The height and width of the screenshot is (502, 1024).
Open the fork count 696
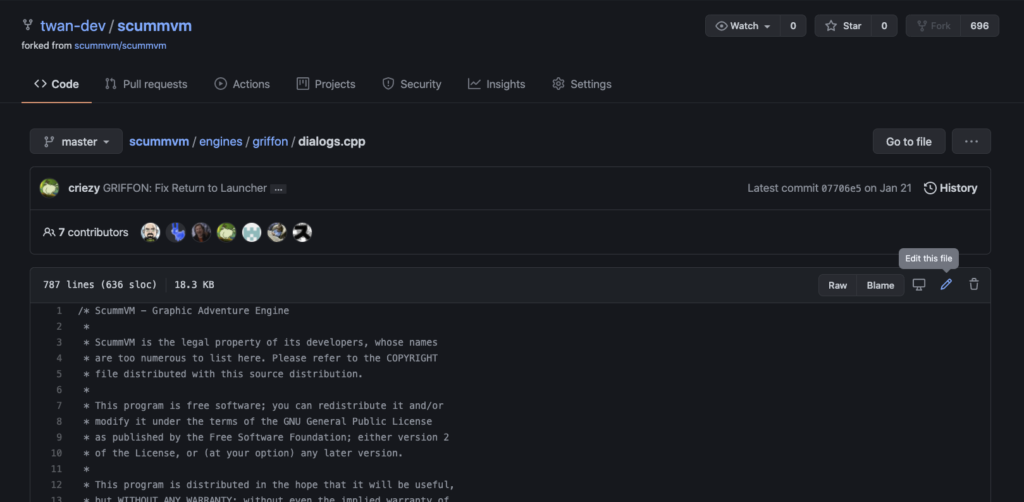(980, 26)
